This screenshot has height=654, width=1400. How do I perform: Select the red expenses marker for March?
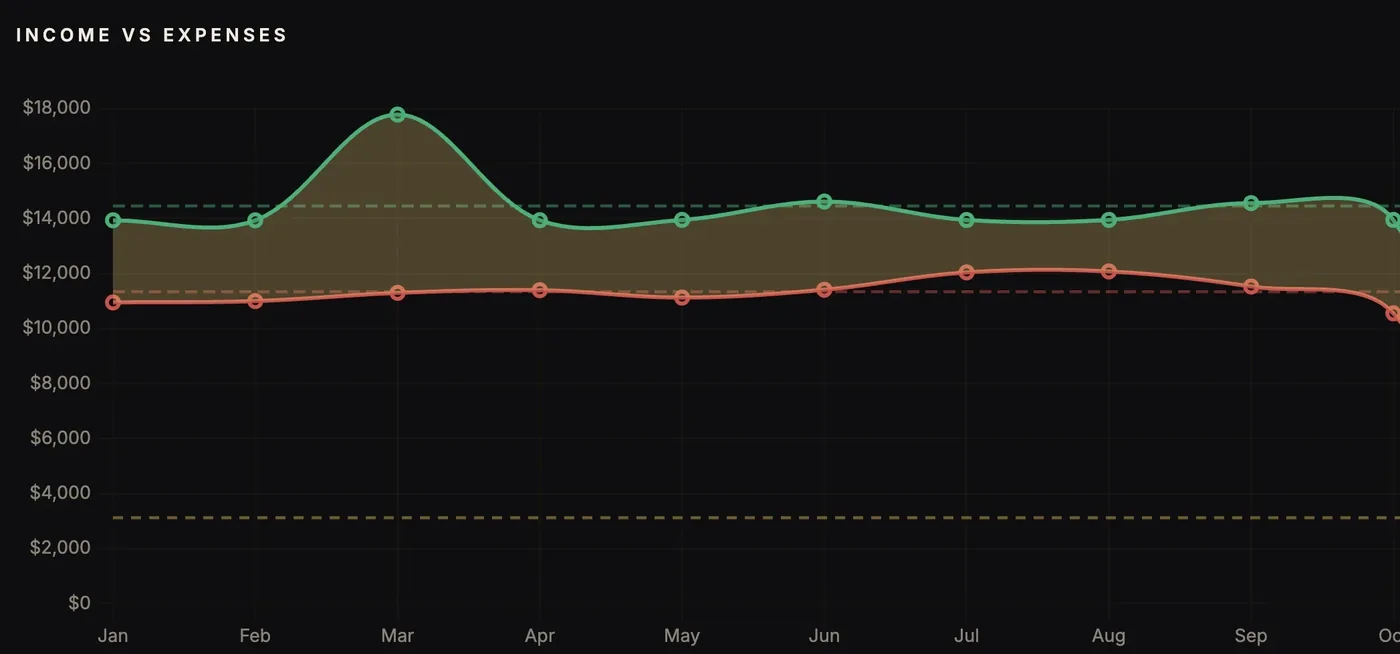[x=398, y=293]
